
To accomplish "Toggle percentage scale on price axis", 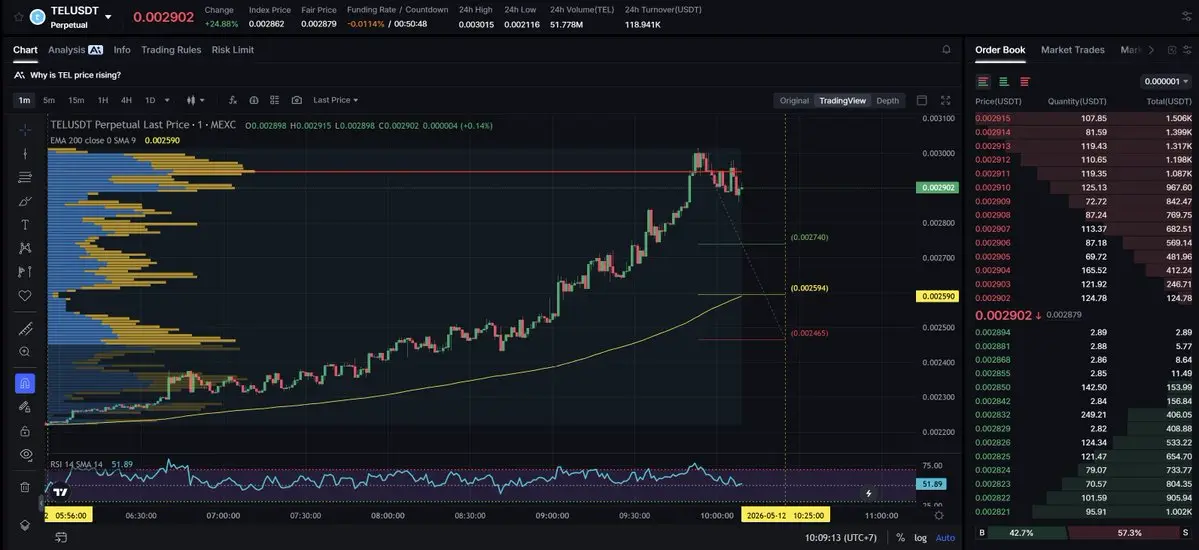I will (900, 538).
